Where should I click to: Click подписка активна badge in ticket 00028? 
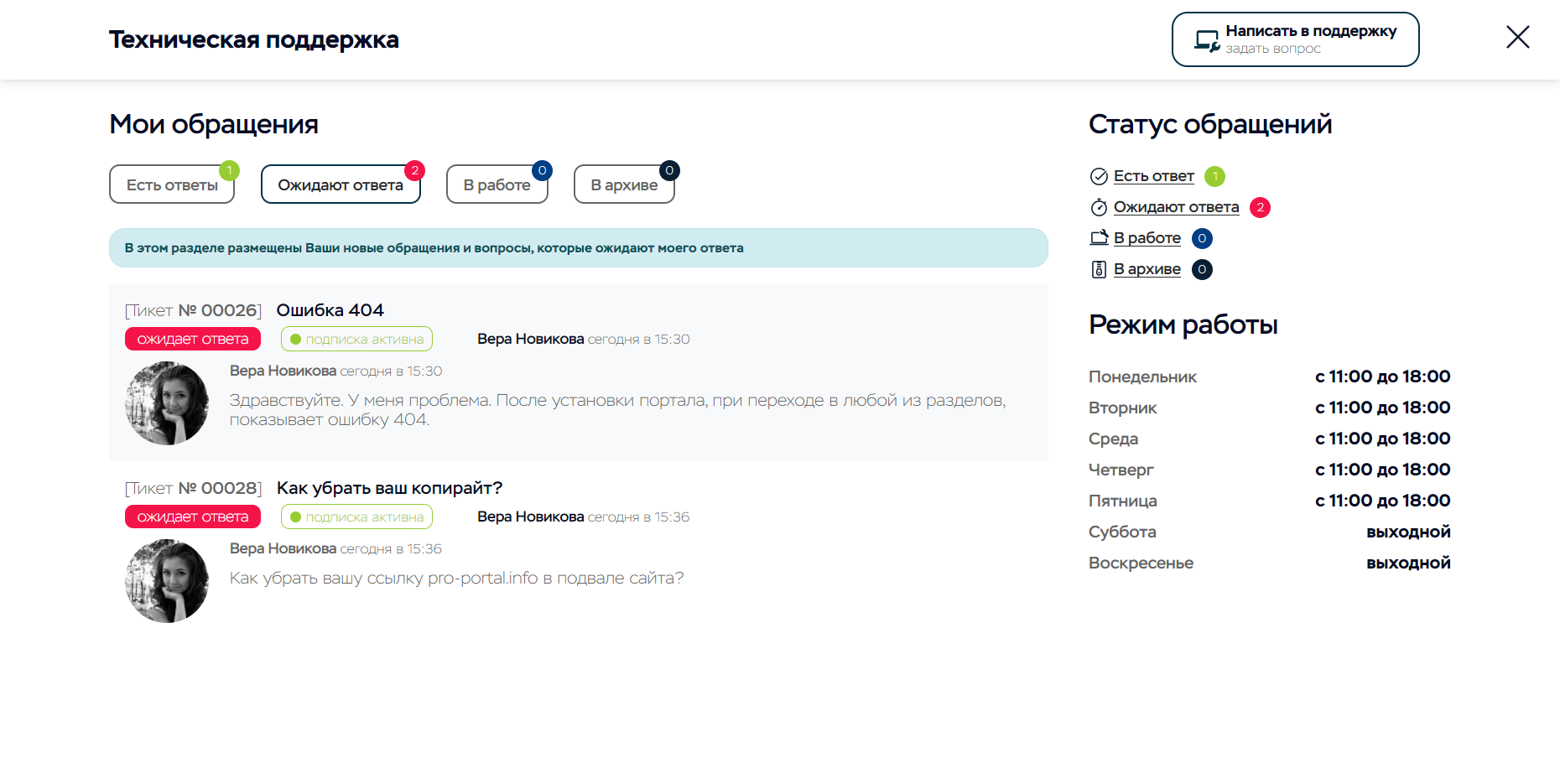coord(356,517)
